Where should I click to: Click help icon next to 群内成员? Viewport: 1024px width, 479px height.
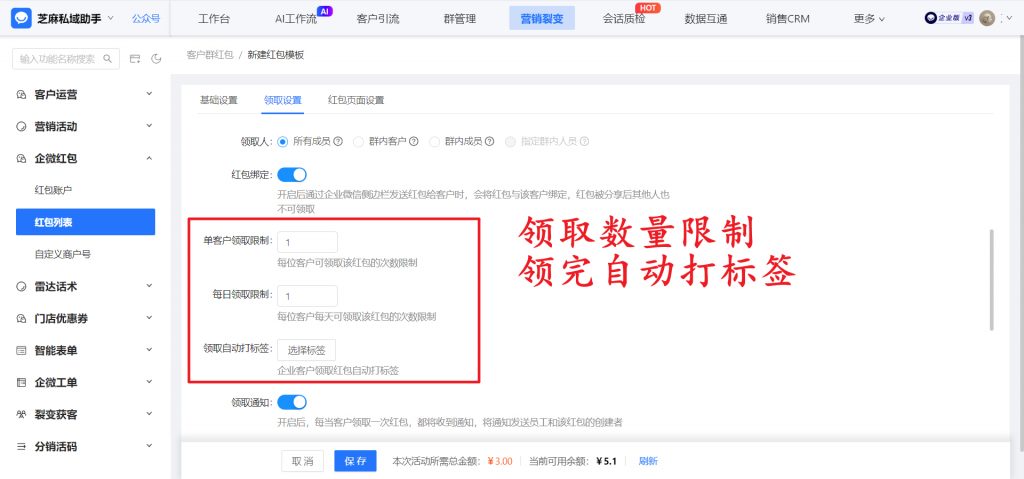click(x=490, y=142)
